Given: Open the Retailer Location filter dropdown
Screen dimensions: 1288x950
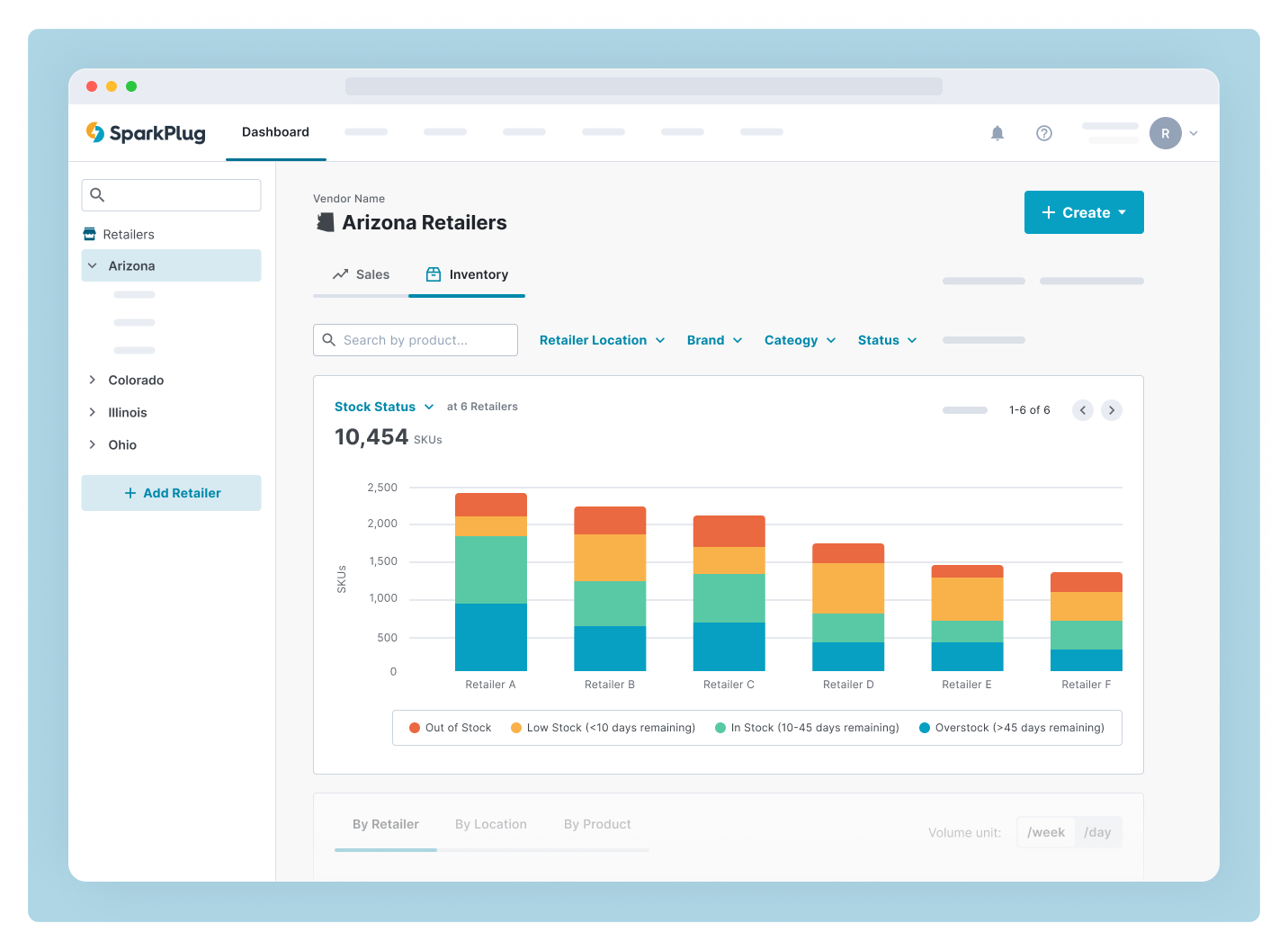Looking at the screenshot, I should [x=603, y=340].
